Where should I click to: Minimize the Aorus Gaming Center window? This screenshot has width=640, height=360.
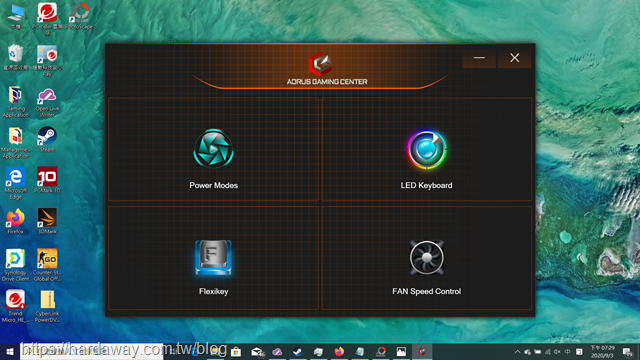point(479,58)
